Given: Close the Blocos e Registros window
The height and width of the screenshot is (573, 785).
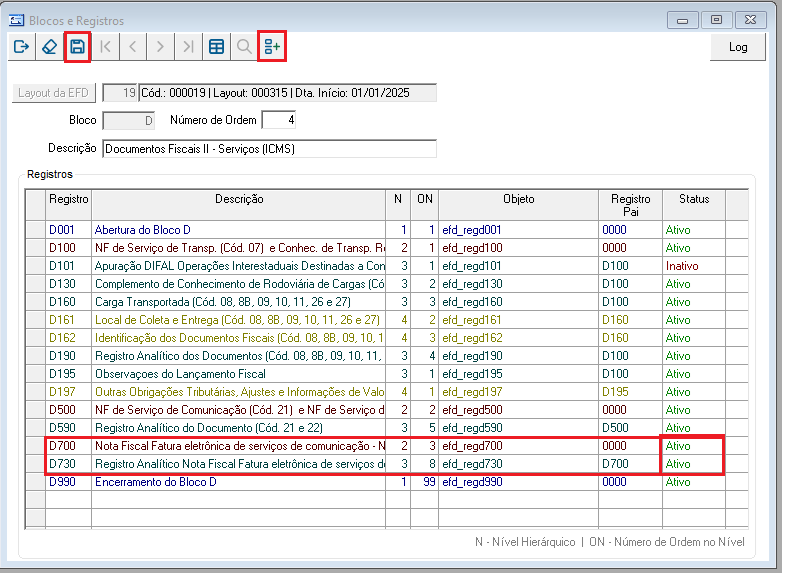Looking at the screenshot, I should click(x=750, y=20).
